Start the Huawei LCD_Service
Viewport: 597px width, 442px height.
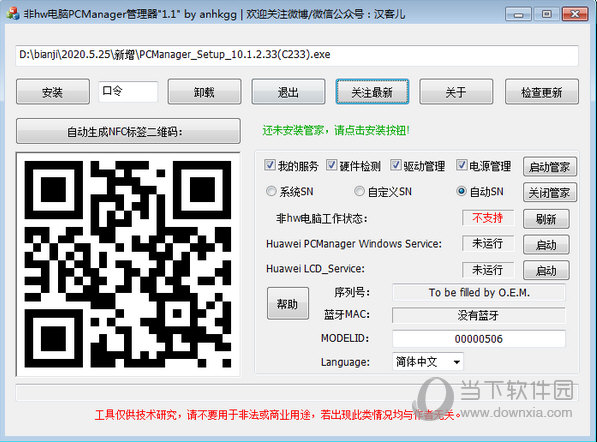(546, 270)
